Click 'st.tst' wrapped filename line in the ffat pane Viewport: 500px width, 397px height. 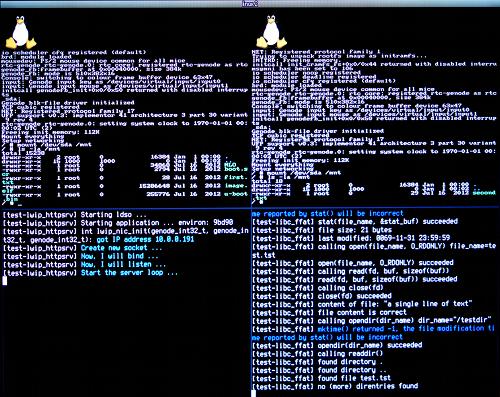[x=264, y=255]
